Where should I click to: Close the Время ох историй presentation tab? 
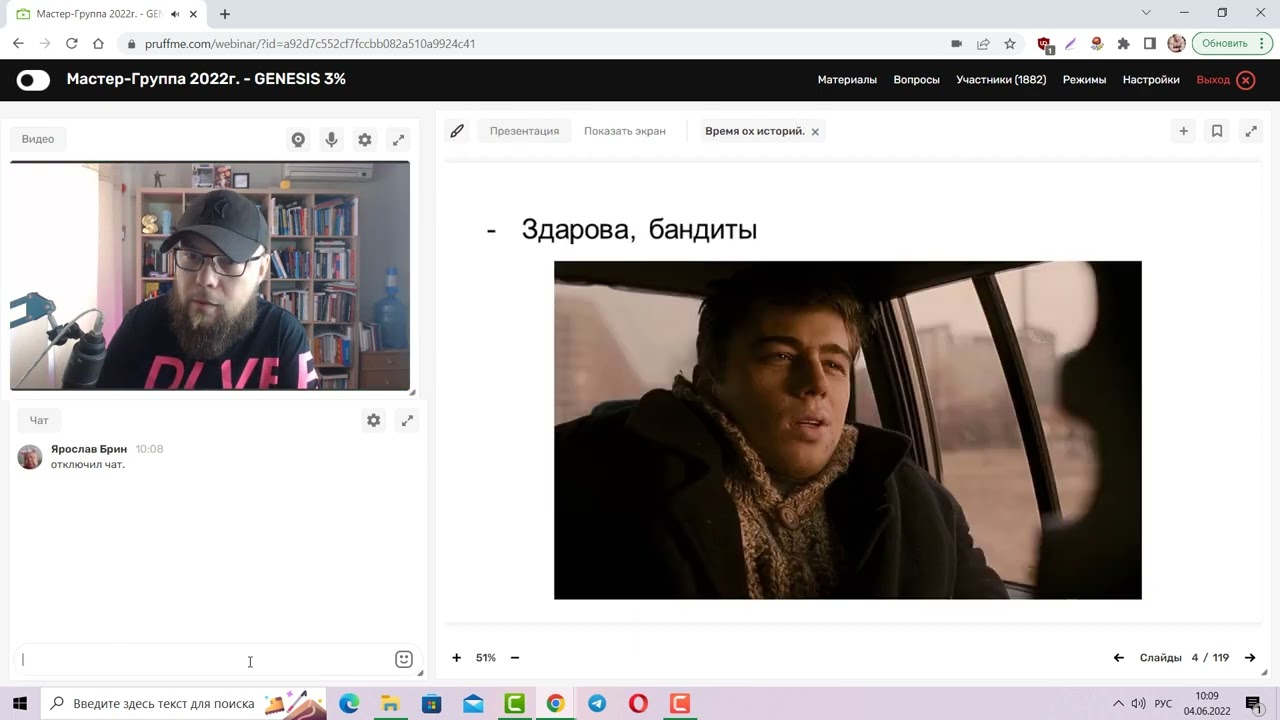pos(815,132)
